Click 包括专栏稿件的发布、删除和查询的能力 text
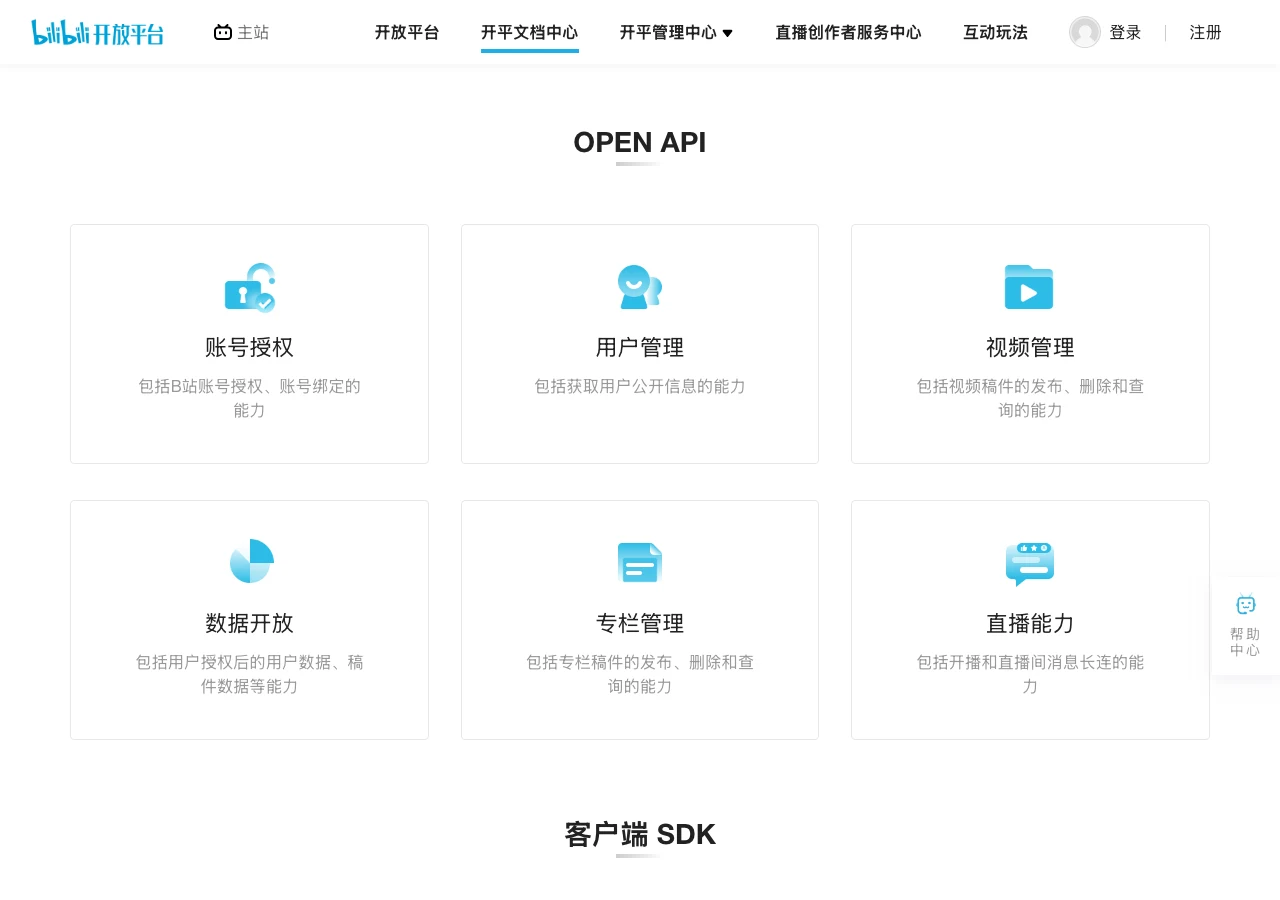This screenshot has width=1280, height=900. (x=640, y=674)
